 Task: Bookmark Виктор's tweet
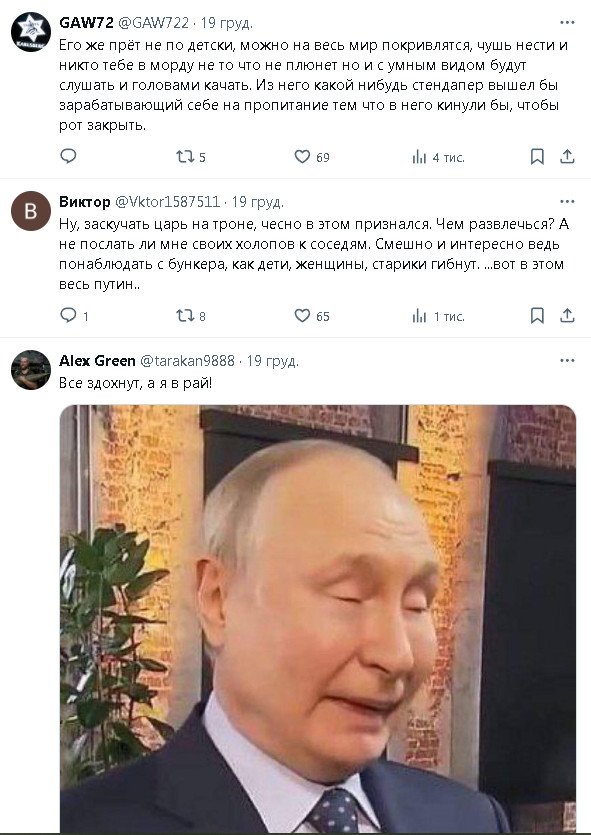(x=537, y=316)
